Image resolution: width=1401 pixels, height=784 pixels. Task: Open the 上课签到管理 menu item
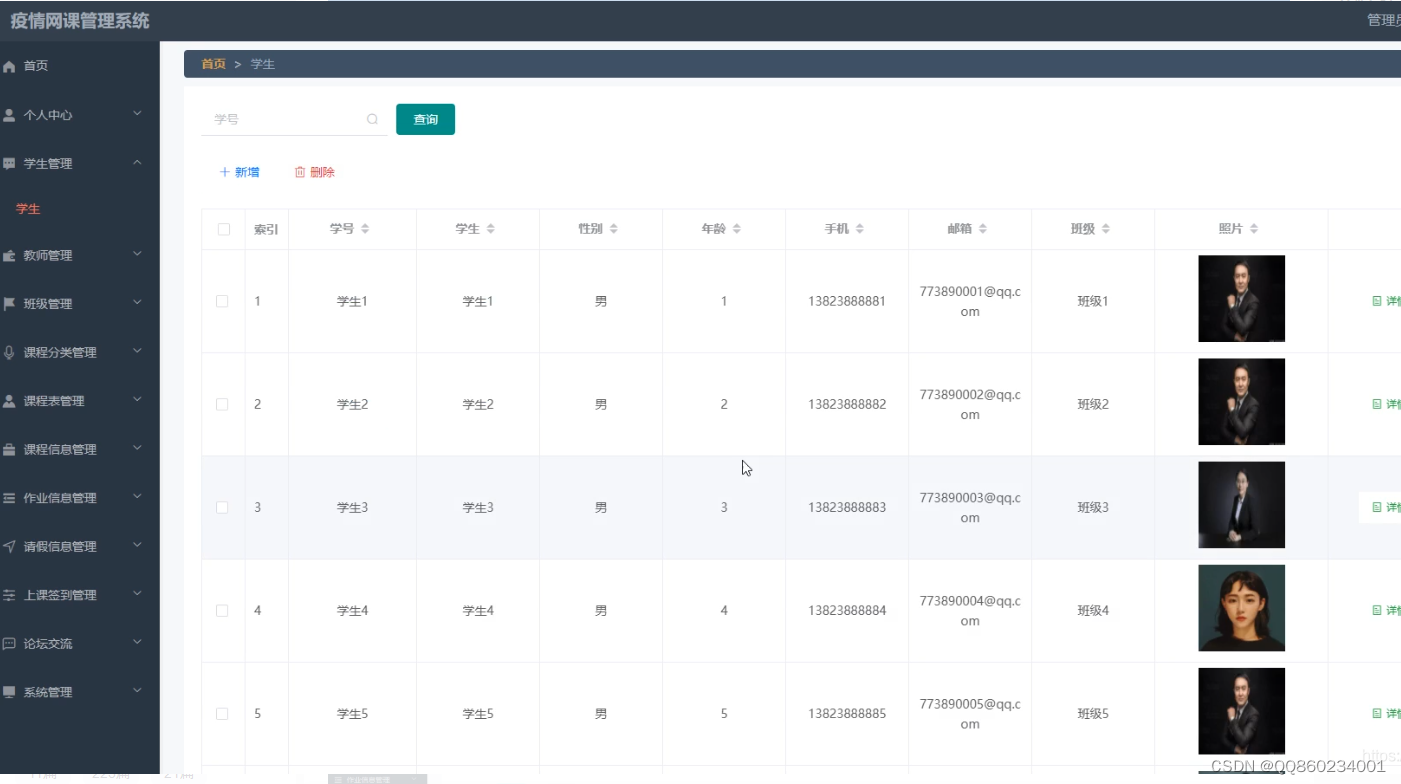click(80, 595)
